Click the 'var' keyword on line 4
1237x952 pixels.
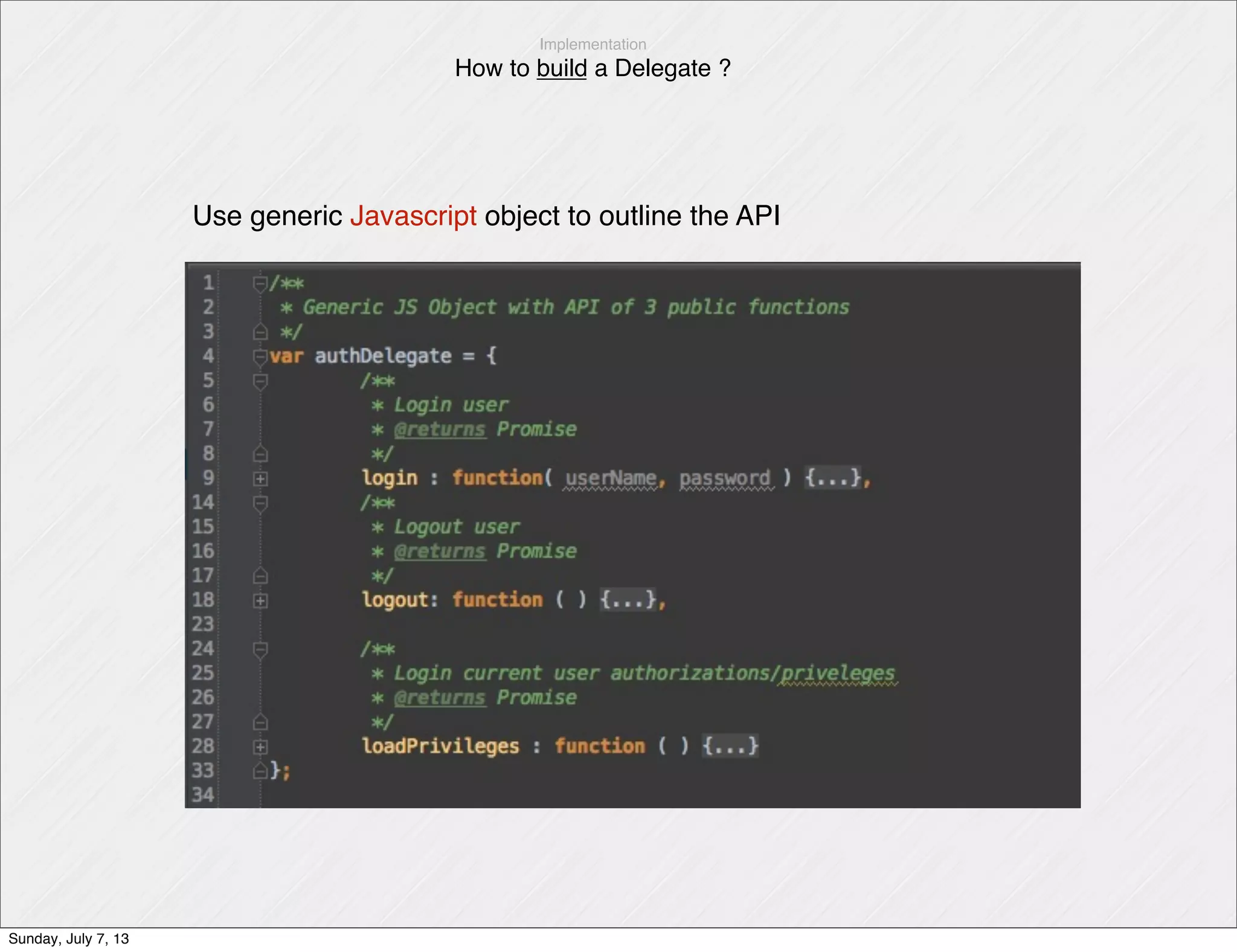[x=286, y=356]
